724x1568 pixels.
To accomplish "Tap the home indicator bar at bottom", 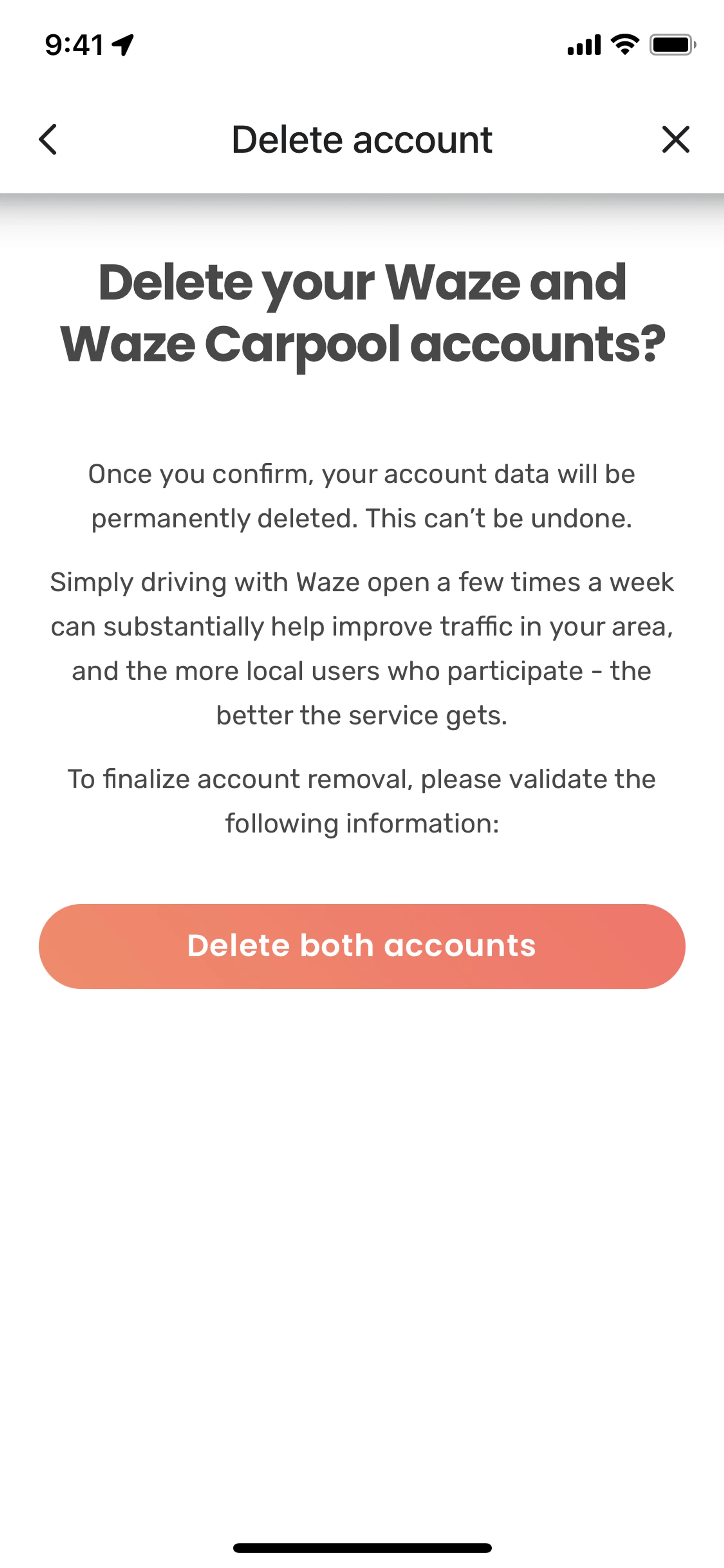I will (362, 1547).
